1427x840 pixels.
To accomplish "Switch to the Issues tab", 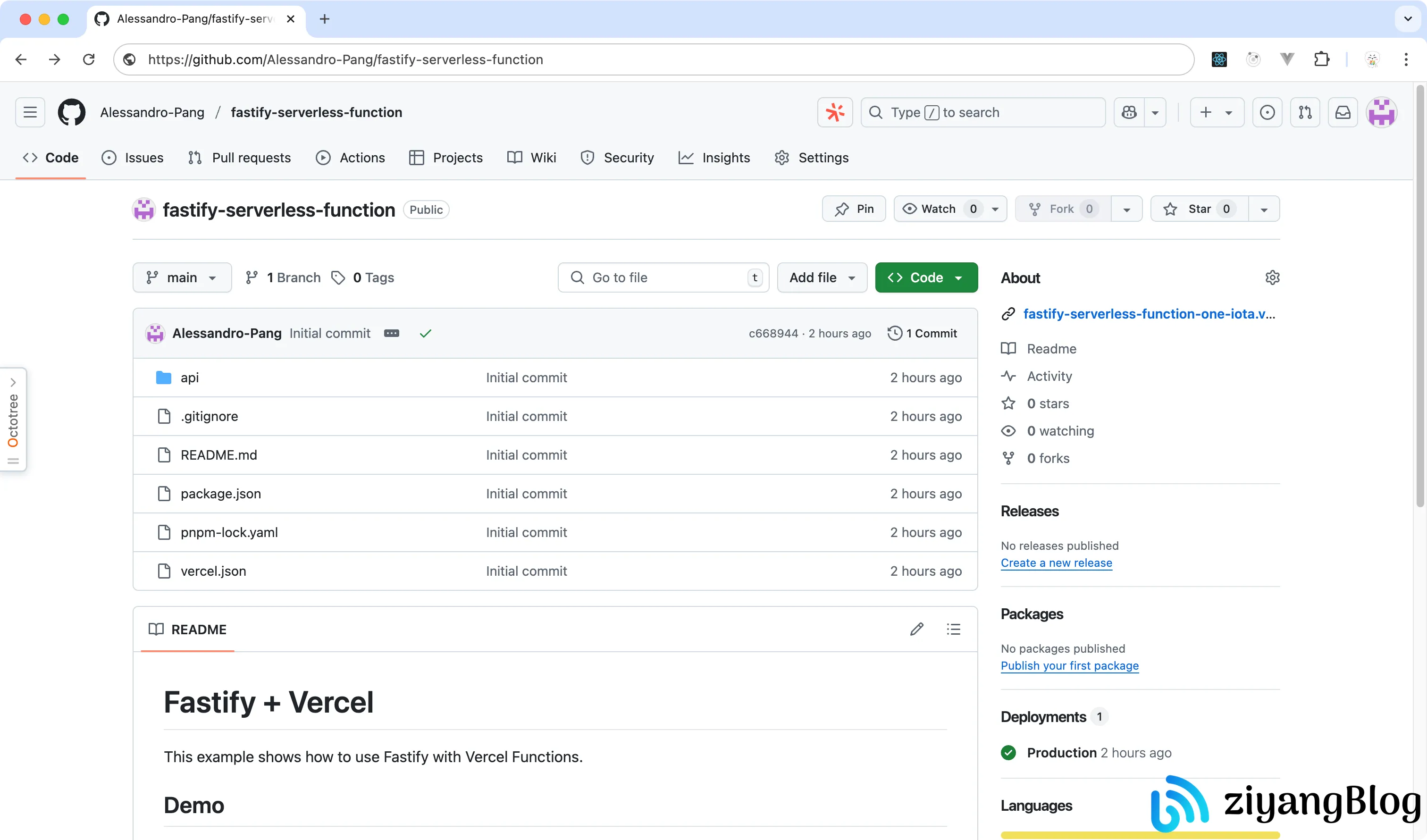I will (x=133, y=158).
